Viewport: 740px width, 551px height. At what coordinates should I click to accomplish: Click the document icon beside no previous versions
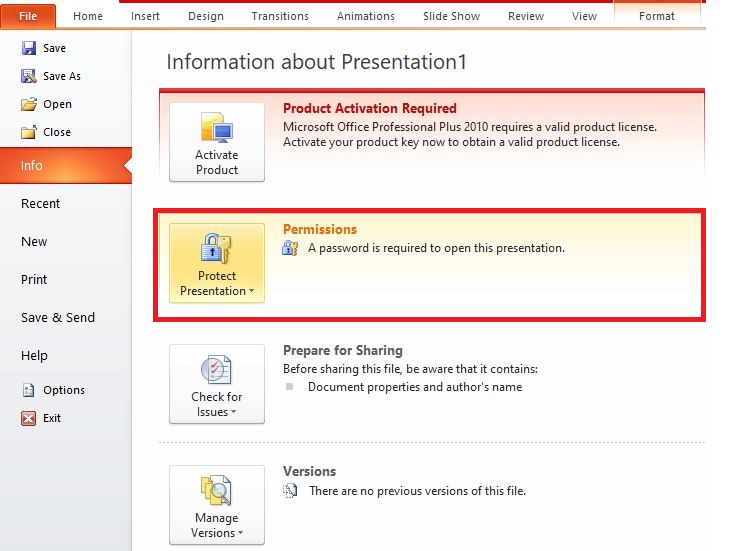pyautogui.click(x=290, y=491)
